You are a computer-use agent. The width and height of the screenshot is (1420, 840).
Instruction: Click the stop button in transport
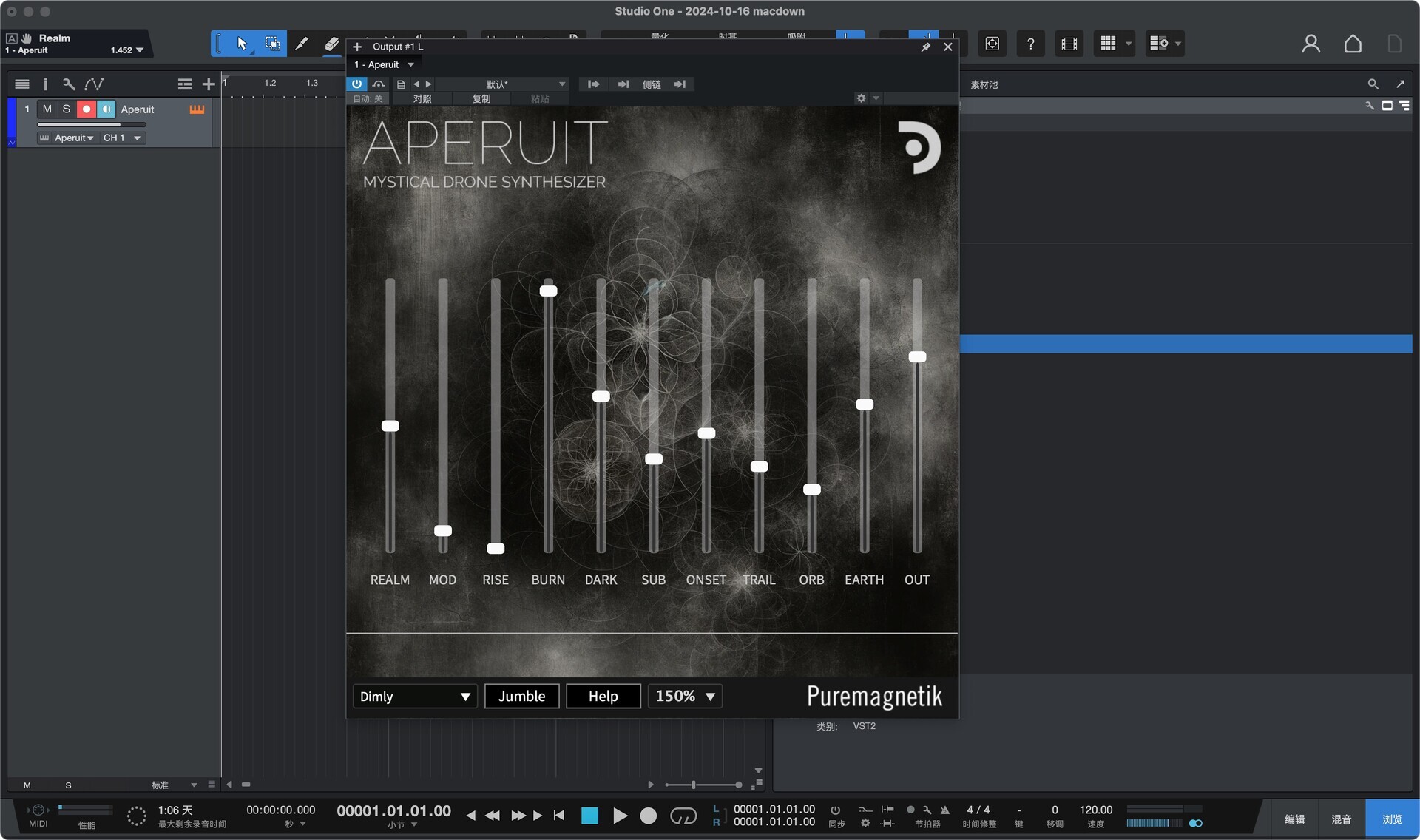589,816
